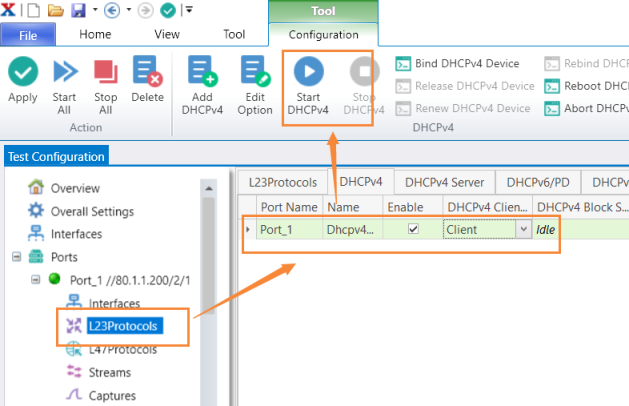This screenshot has height=406, width=629.
Task: Open the File menu
Action: [28, 34]
